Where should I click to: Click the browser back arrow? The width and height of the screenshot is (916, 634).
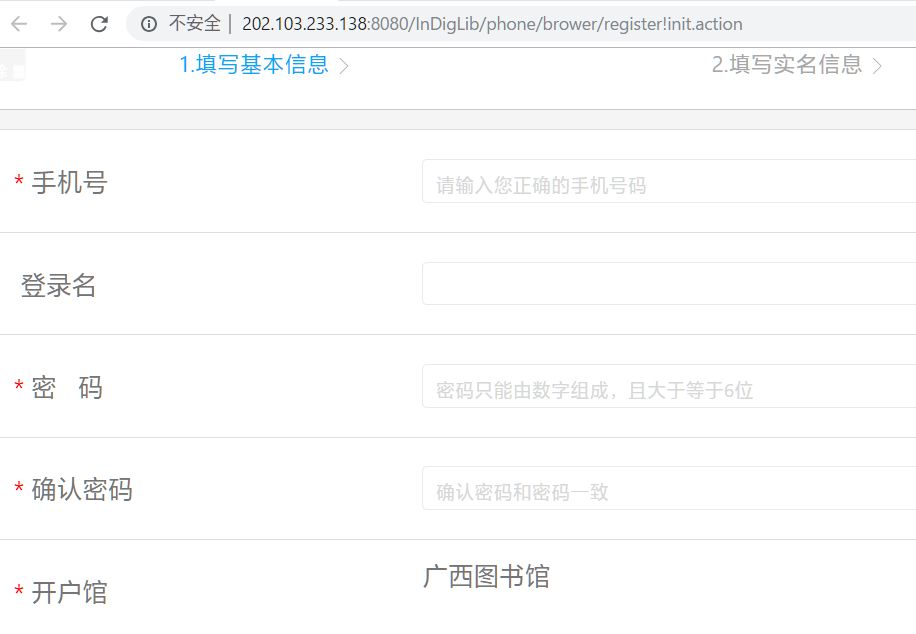[x=19, y=24]
